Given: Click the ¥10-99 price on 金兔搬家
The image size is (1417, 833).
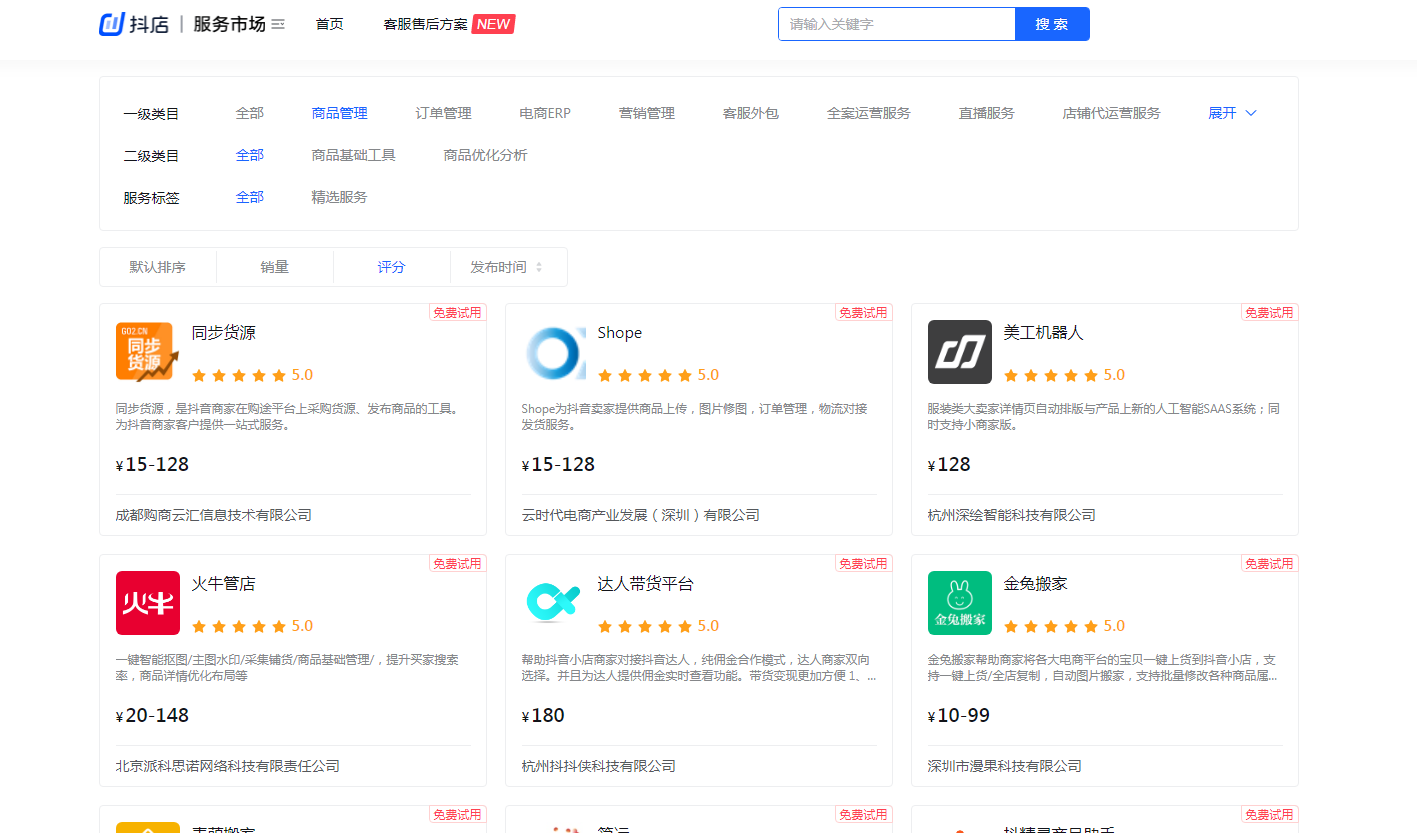Looking at the screenshot, I should click(959, 715).
